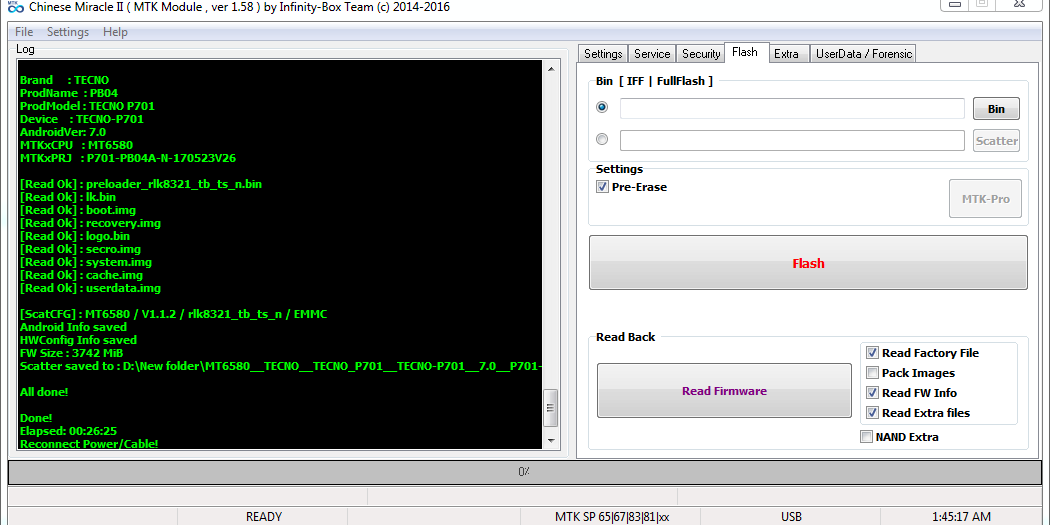Click the 1:45:17 AM clock in status bar
Viewport: 1050px width, 525px height.
pos(961,517)
